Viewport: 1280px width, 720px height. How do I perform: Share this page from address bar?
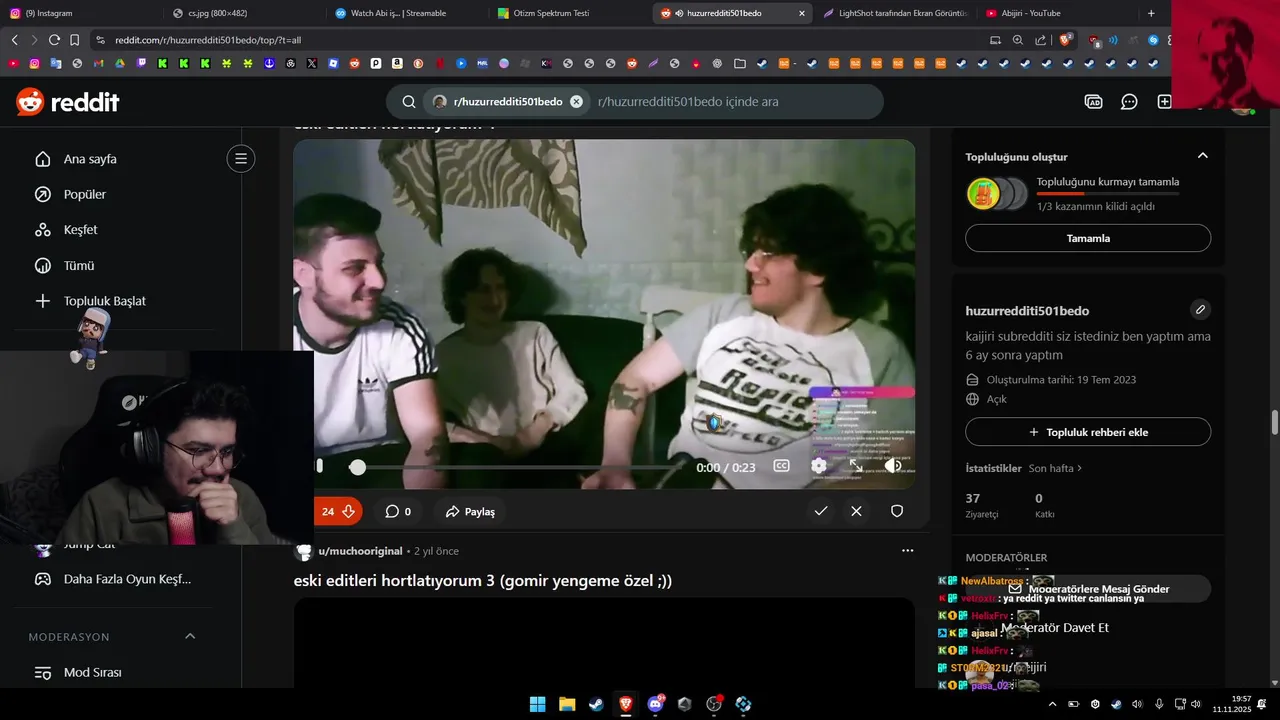tap(1041, 40)
